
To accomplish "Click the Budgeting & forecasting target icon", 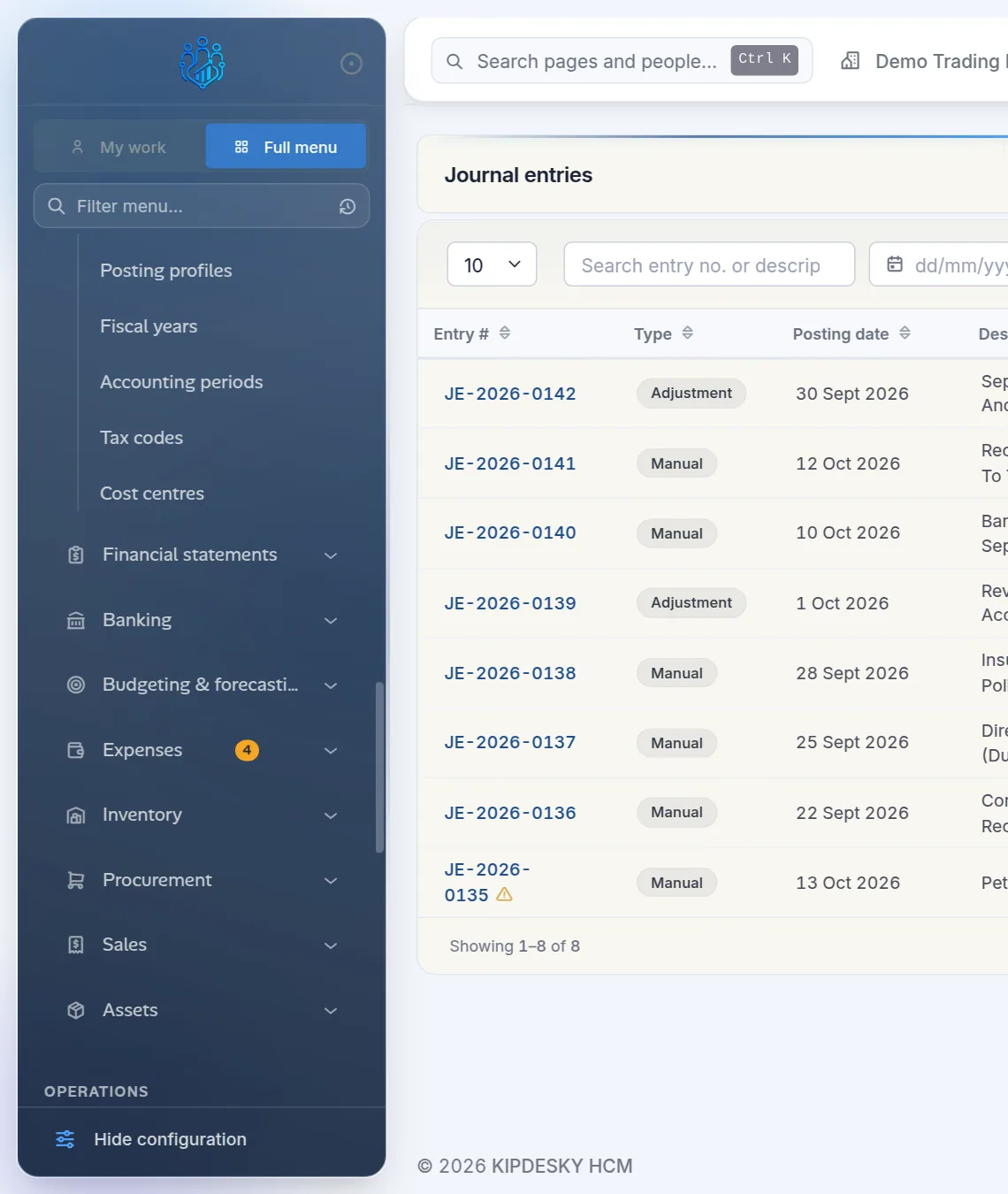I will coord(76,685).
